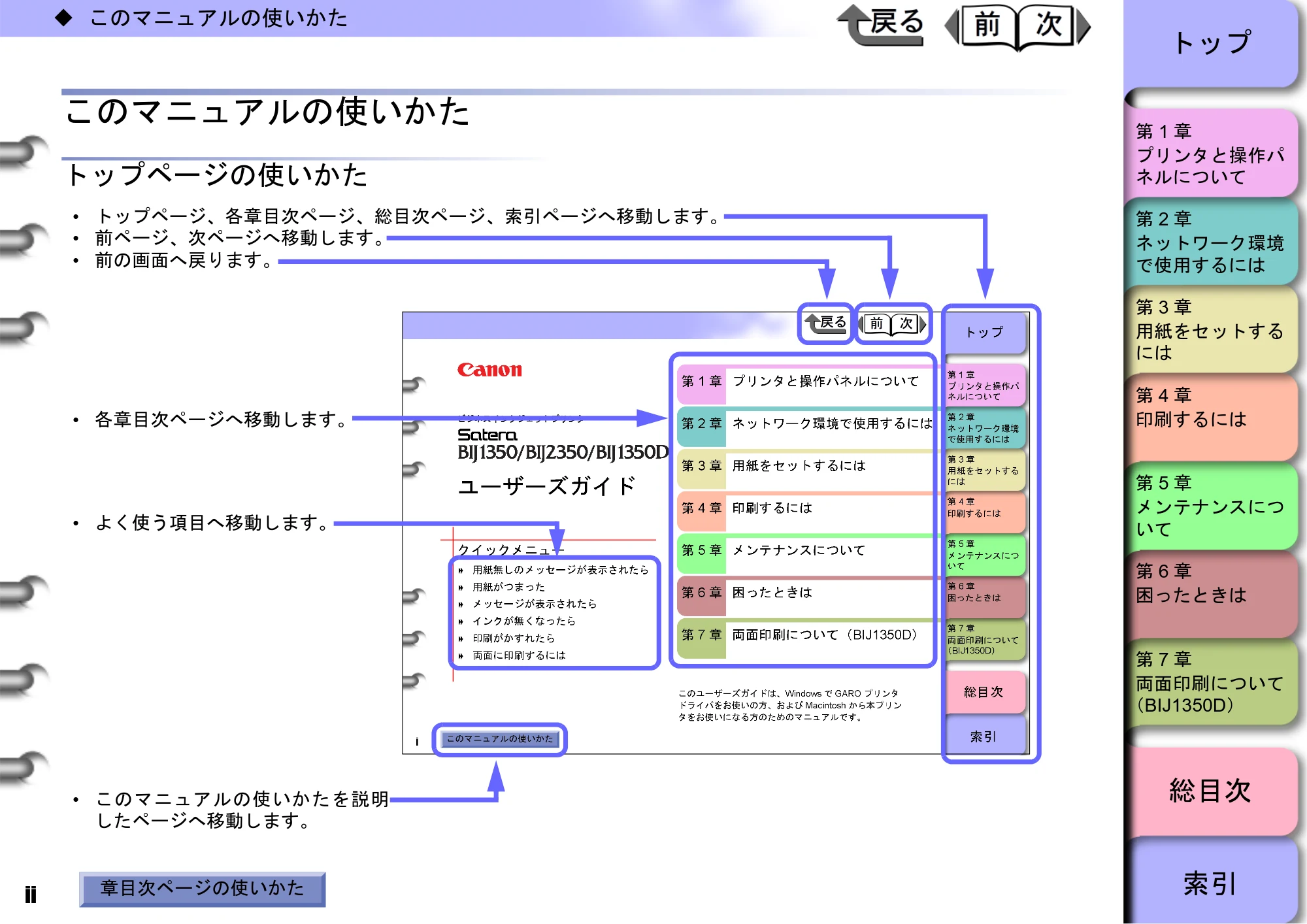Image resolution: width=1307 pixels, height=924 pixels.
Task: Click 前 button in the embedded preview
Action: coord(876,323)
